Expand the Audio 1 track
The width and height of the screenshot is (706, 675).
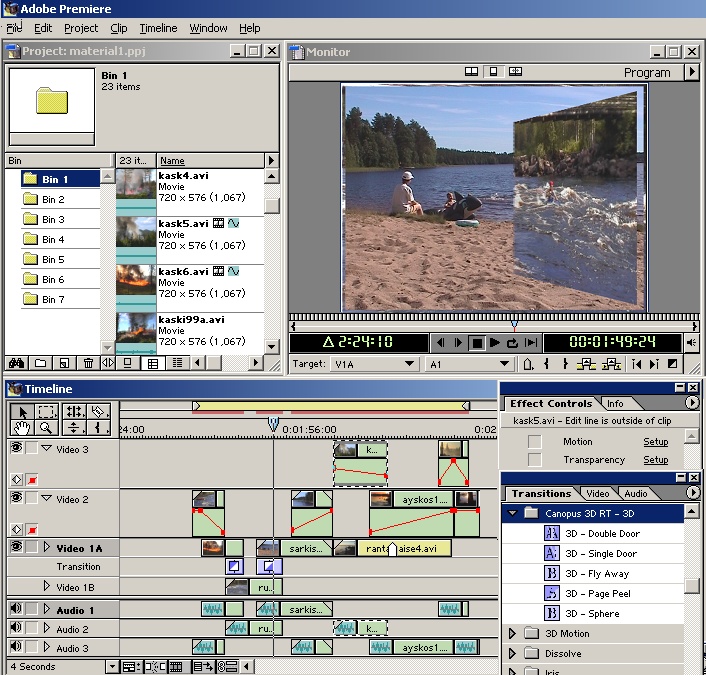pos(46,609)
